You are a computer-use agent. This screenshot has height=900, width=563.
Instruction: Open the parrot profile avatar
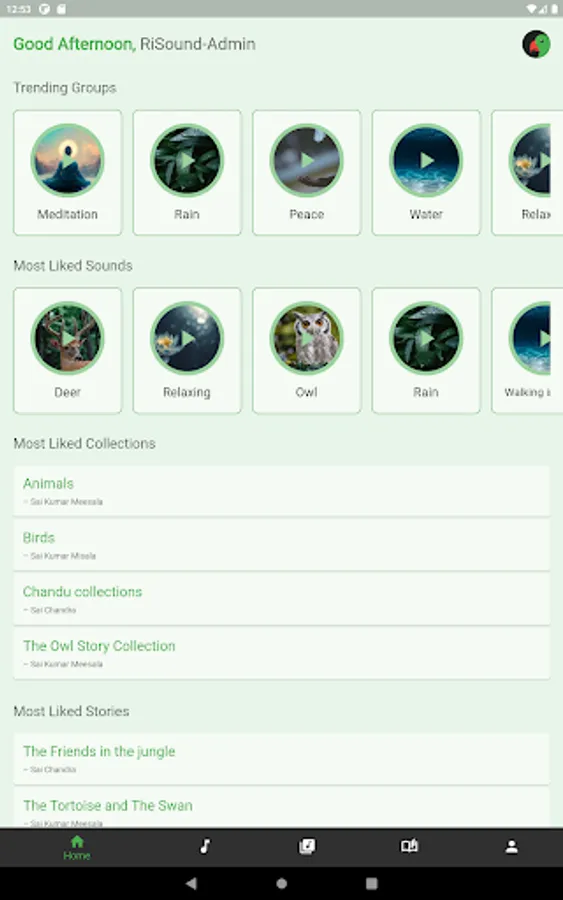(536, 44)
